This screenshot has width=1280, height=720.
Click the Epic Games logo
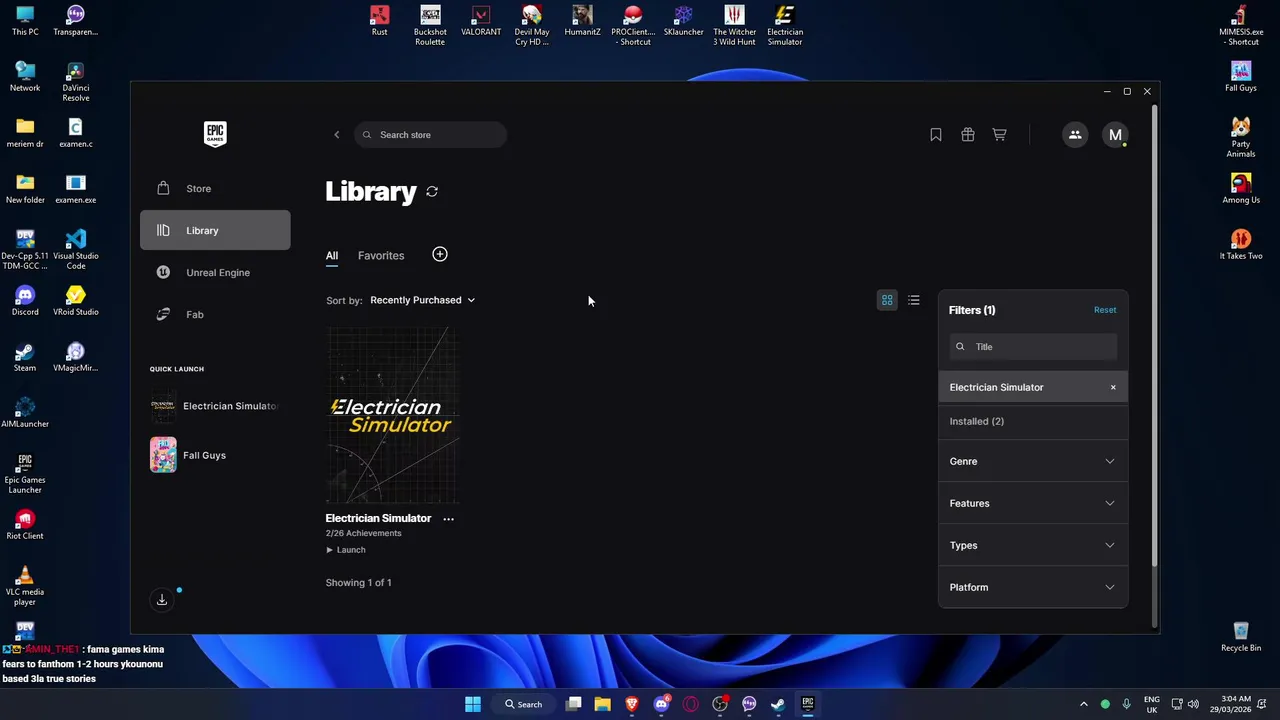point(215,134)
